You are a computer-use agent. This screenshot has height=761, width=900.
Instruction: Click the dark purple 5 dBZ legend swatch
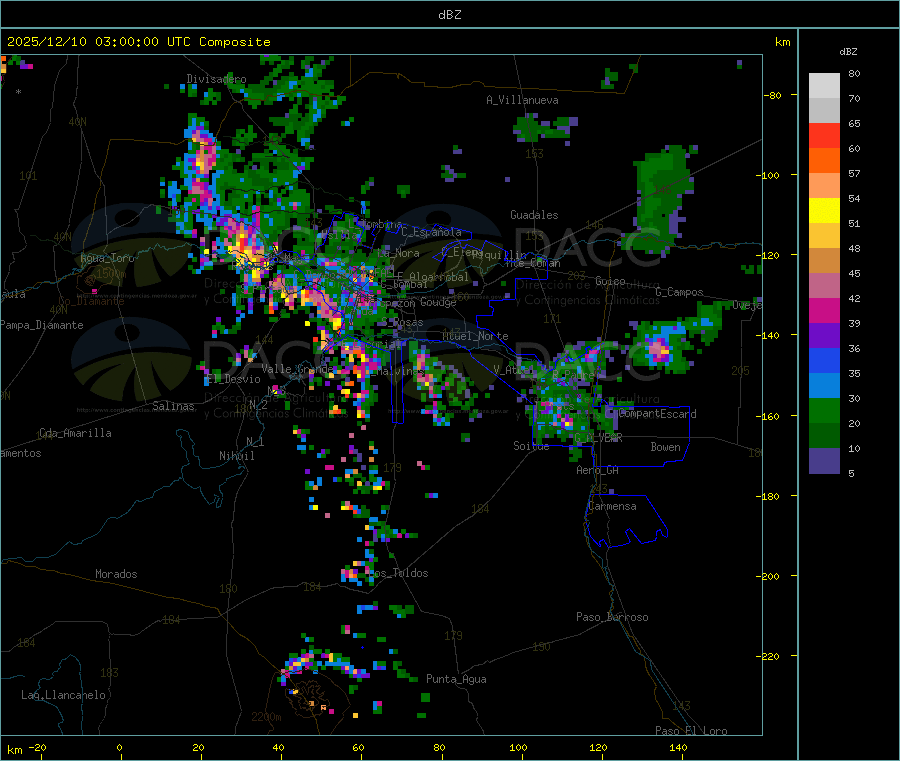point(824,461)
